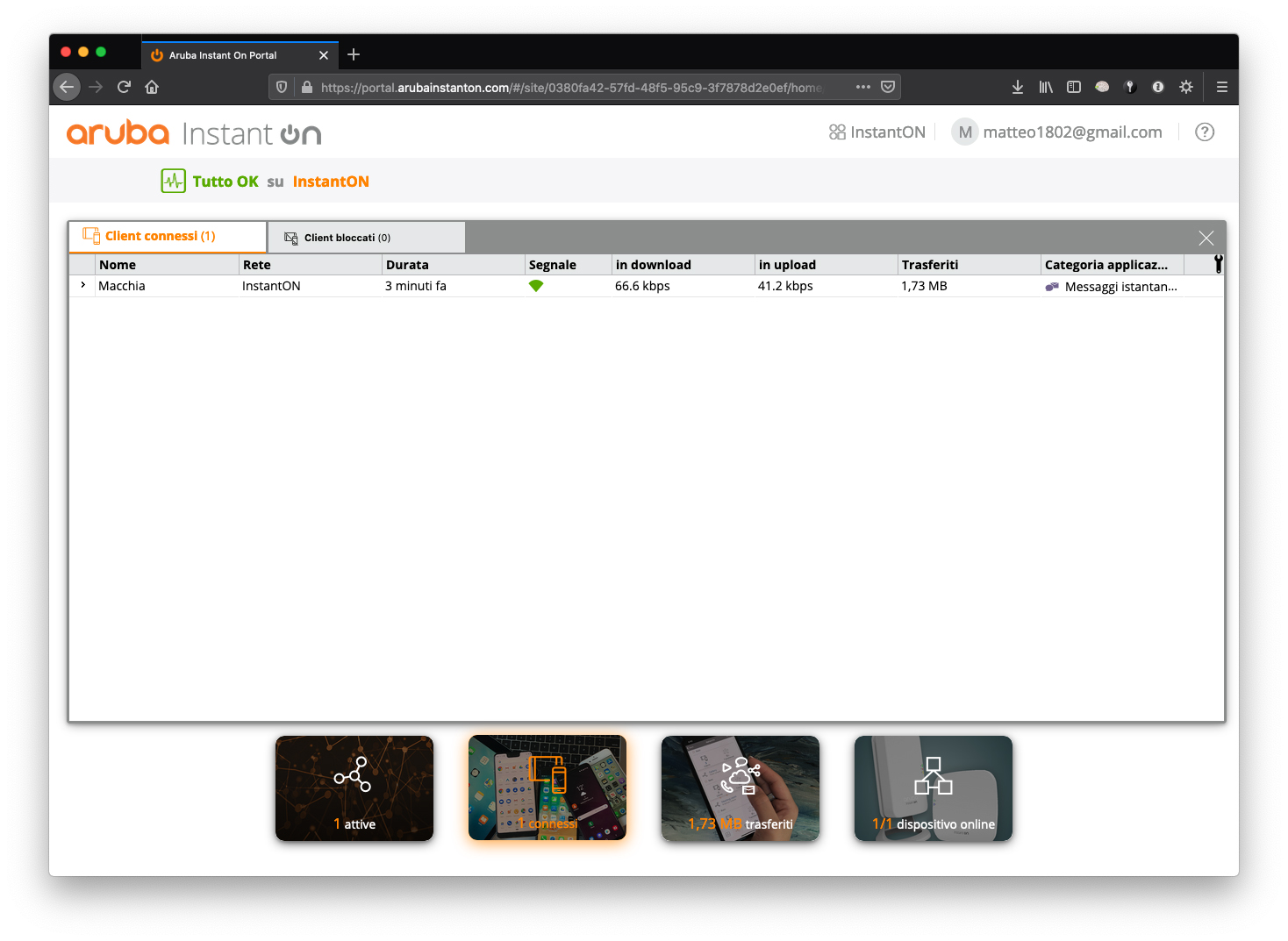Open the 1/1 dispositivo online tile
Image resolution: width=1288 pixels, height=941 pixels.
coord(934,788)
